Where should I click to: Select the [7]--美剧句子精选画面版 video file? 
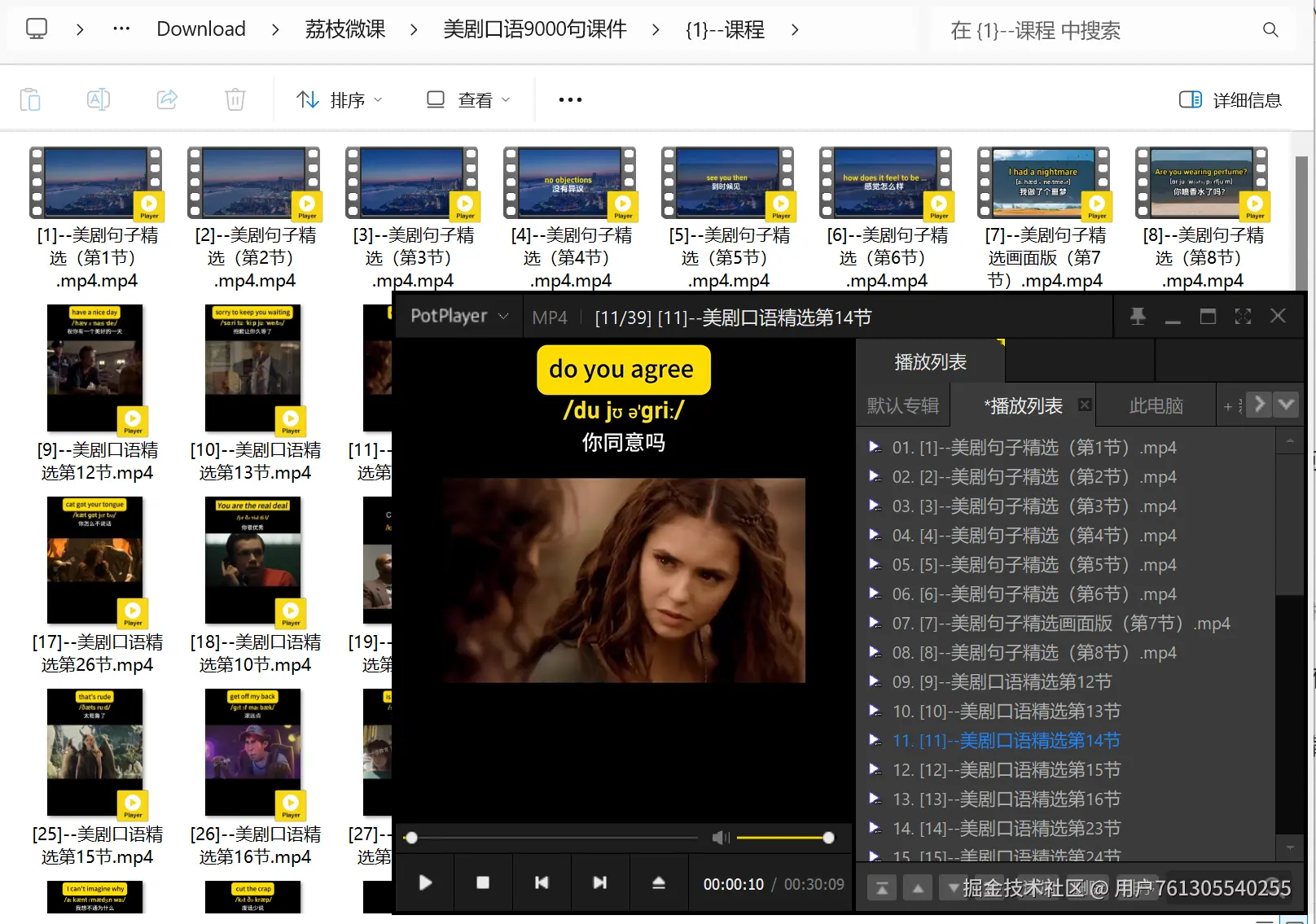1045,218
